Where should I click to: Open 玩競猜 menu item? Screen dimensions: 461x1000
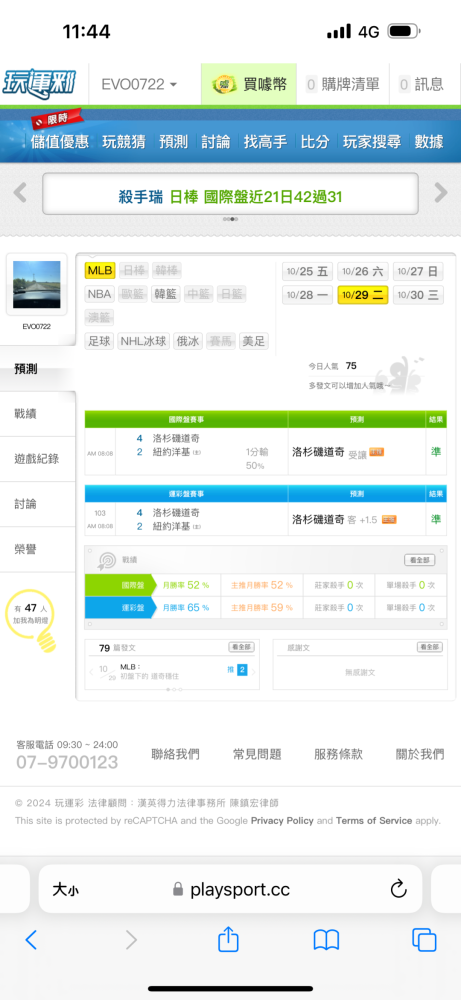tap(124, 142)
